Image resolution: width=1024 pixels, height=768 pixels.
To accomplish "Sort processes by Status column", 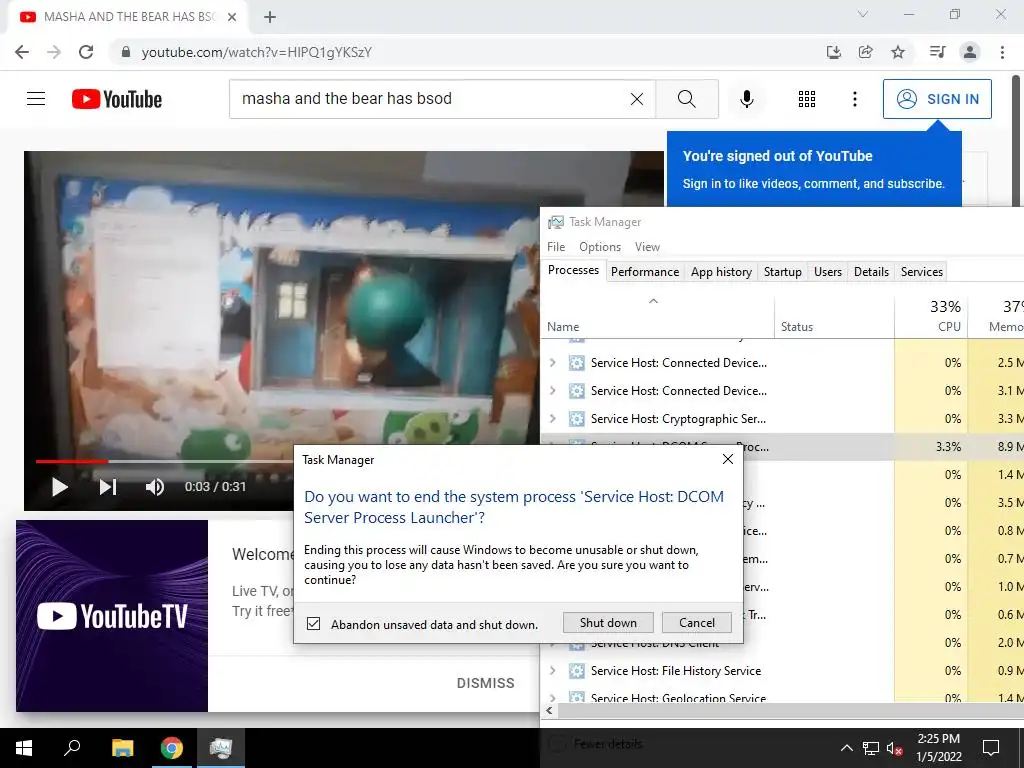I will (834, 317).
